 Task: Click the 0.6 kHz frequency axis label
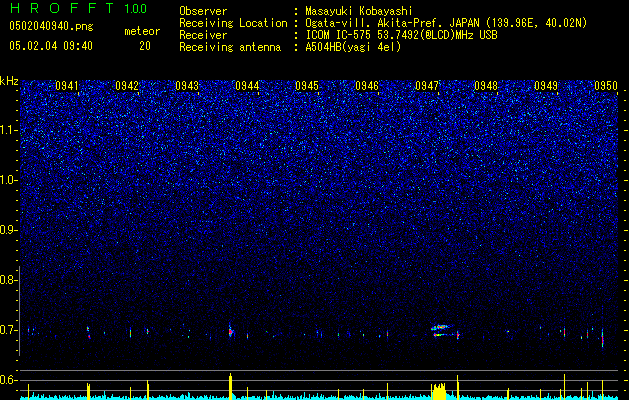coord(7,380)
